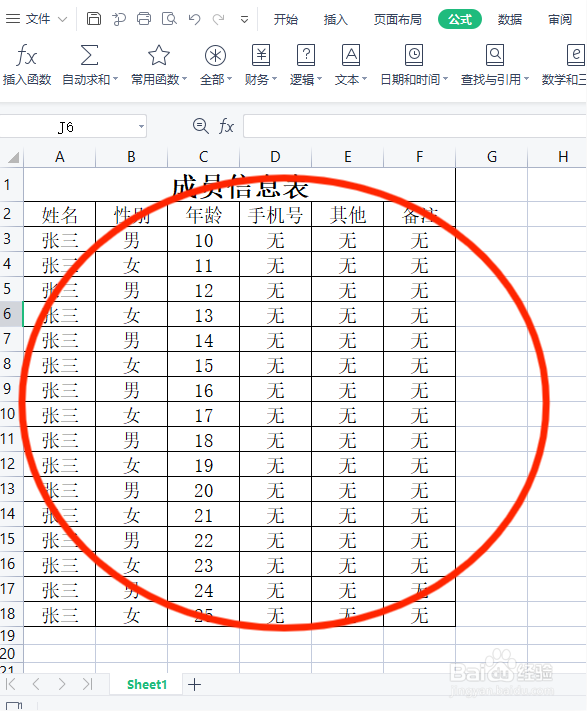This screenshot has height=711, width=587.
Task: Expand the 全部 dropdown label
Action: (216, 80)
